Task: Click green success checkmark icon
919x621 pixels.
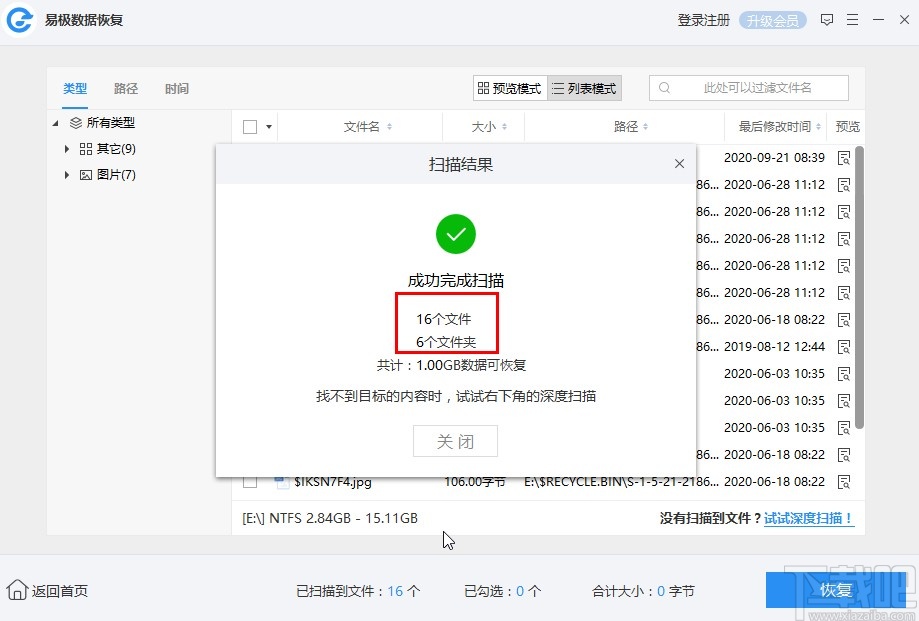Action: click(455, 234)
